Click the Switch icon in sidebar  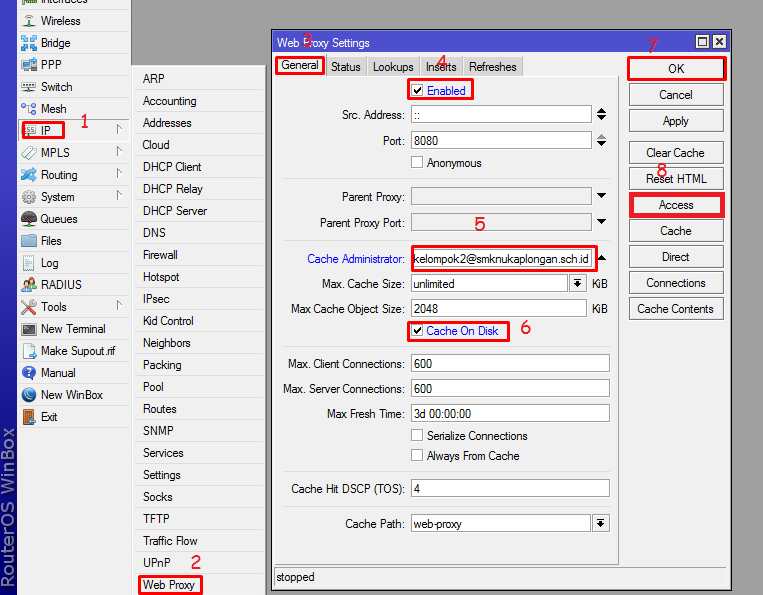click(x=29, y=87)
